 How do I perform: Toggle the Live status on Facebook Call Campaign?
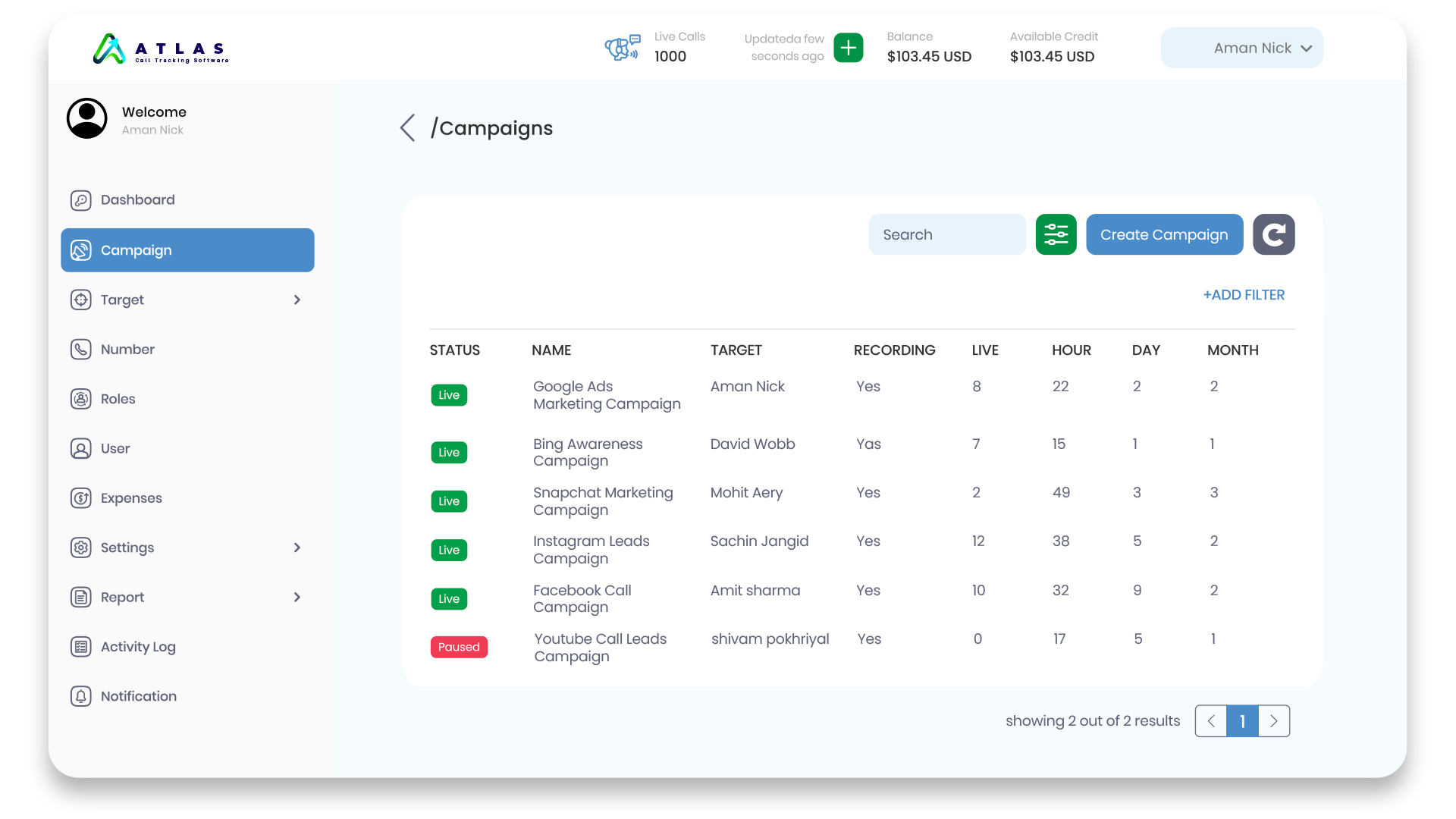point(448,598)
